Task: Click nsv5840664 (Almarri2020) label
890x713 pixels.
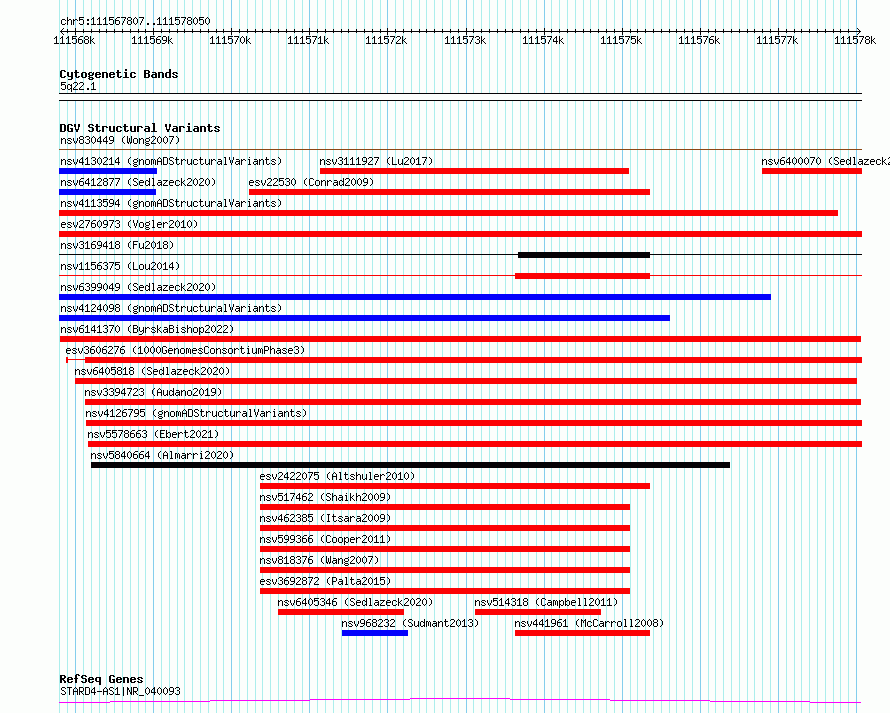Action: (162, 455)
